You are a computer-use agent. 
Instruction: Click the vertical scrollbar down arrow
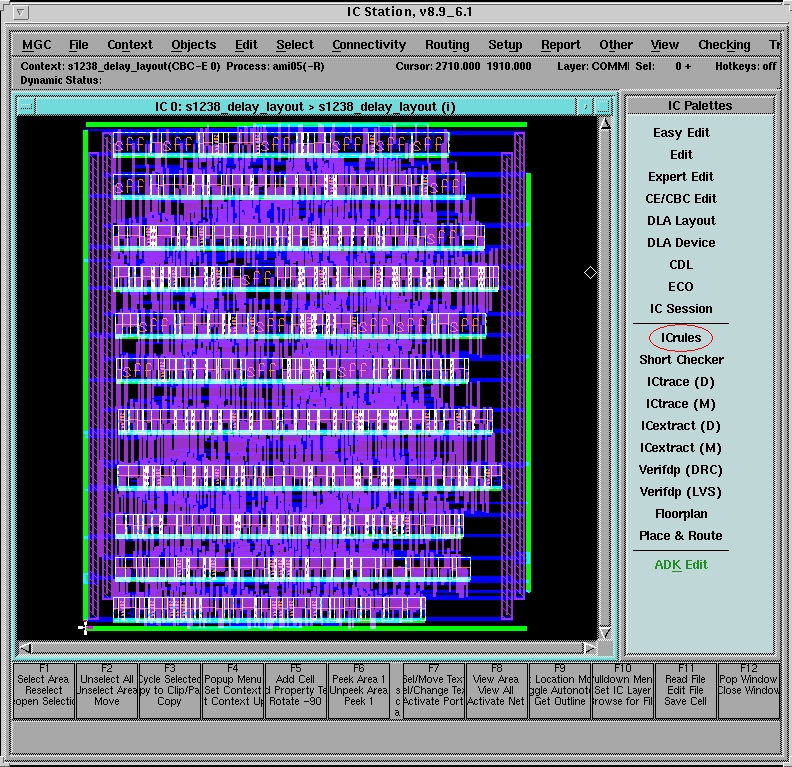pos(605,633)
